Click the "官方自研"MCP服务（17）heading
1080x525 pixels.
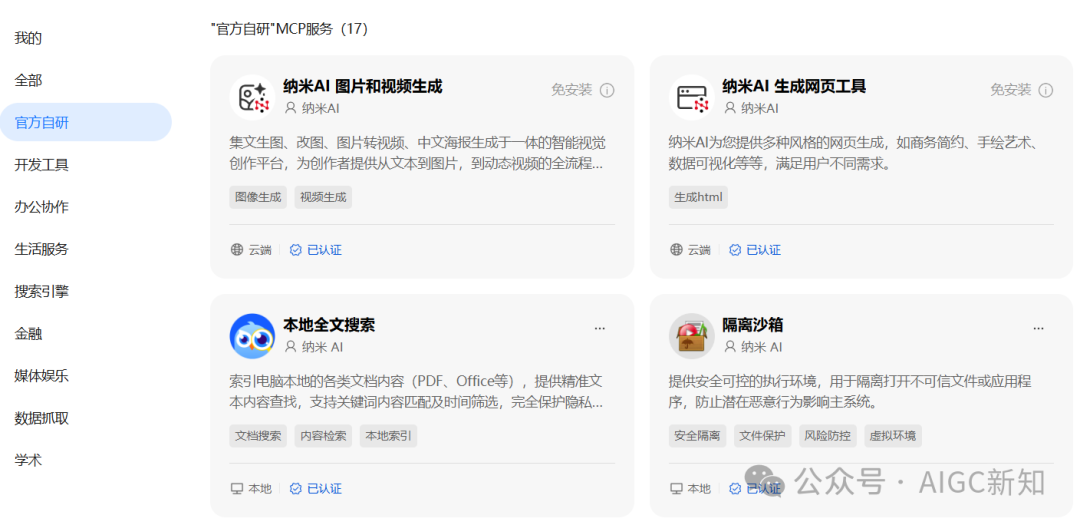click(290, 29)
